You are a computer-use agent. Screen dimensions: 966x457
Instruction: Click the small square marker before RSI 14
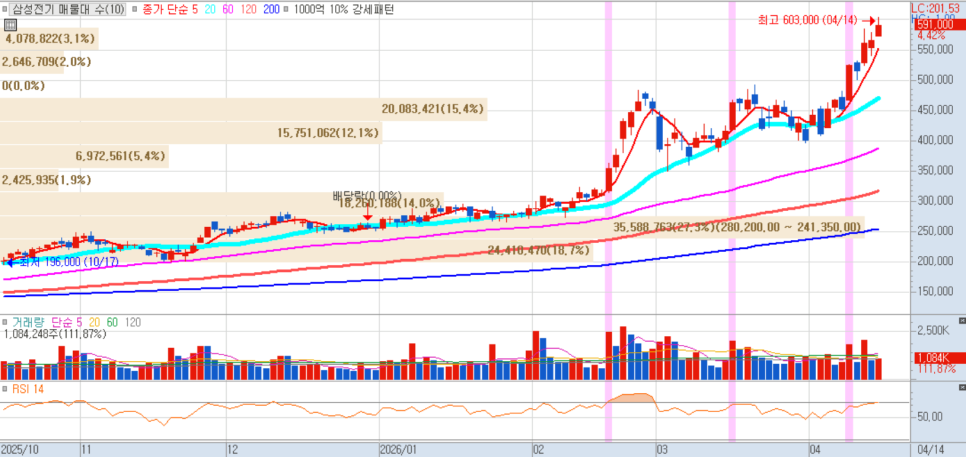(6, 389)
